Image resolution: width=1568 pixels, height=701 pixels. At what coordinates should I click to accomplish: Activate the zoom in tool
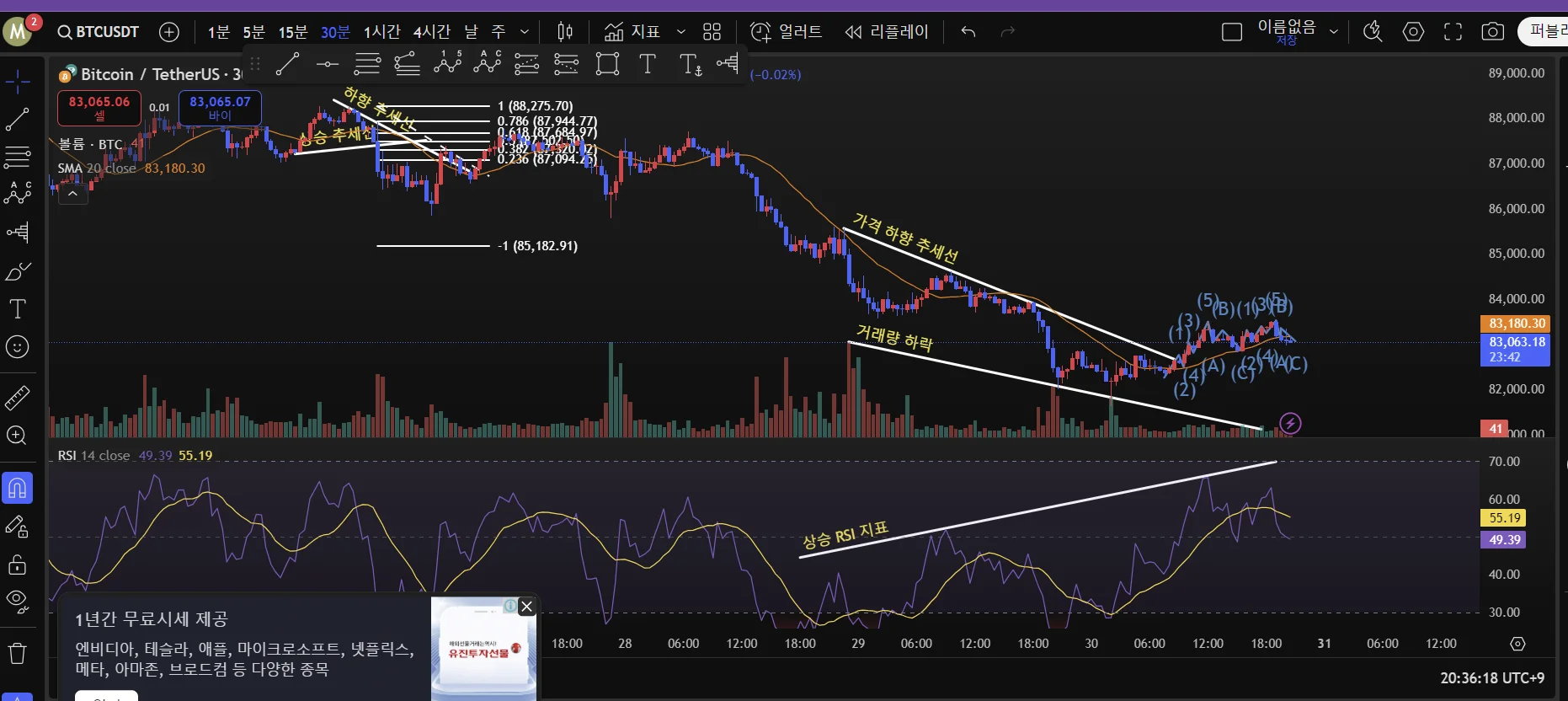pos(18,436)
